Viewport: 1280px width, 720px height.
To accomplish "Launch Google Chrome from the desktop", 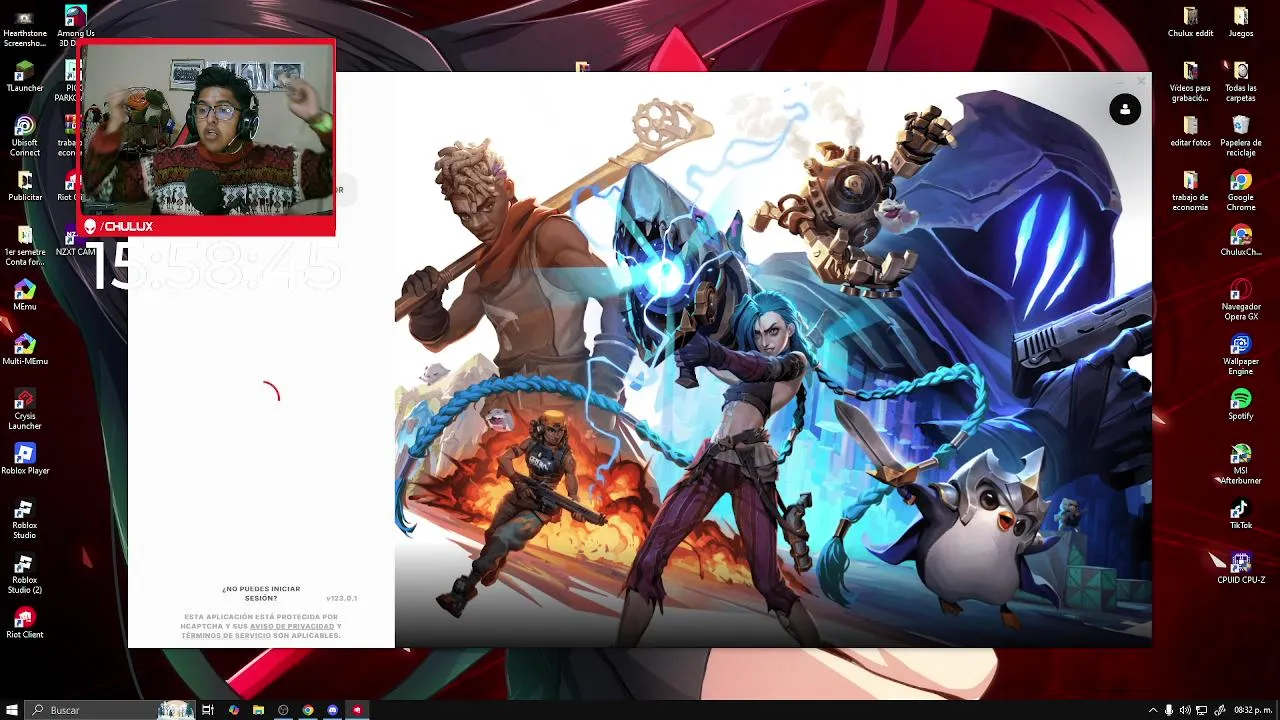I will pos(1241,191).
